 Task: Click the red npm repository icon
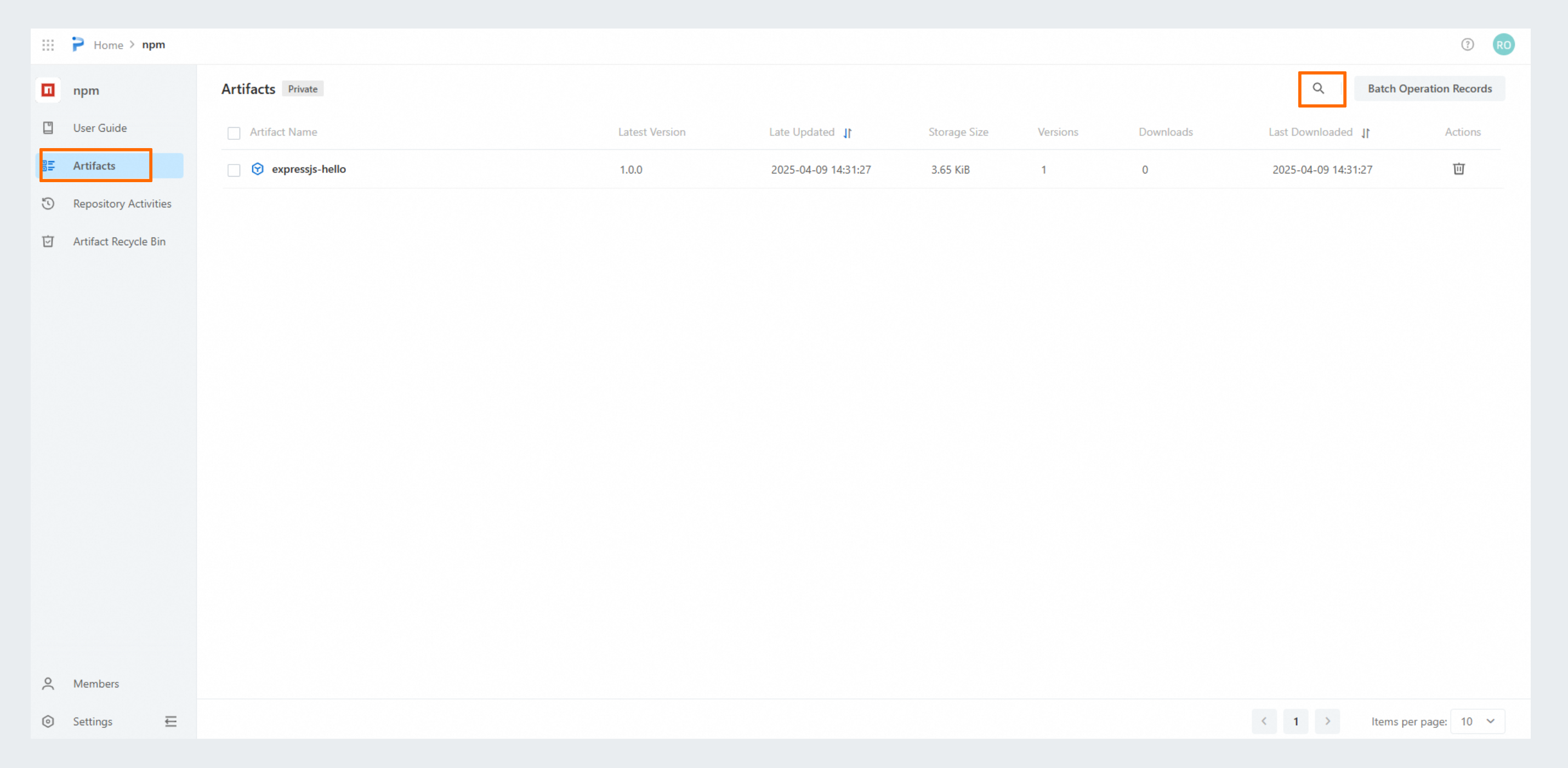(x=48, y=90)
